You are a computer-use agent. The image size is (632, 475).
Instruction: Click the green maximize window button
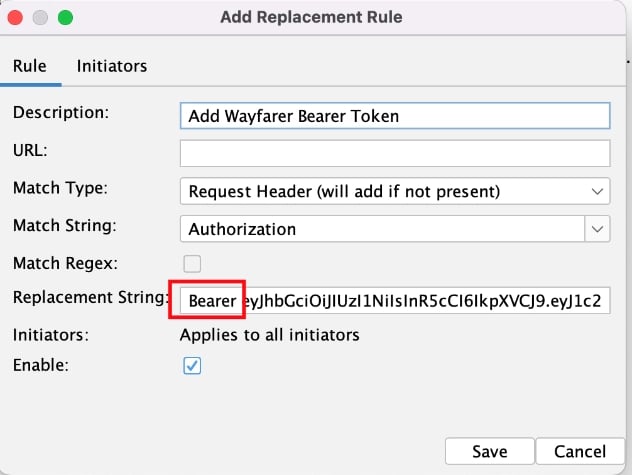(x=65, y=18)
